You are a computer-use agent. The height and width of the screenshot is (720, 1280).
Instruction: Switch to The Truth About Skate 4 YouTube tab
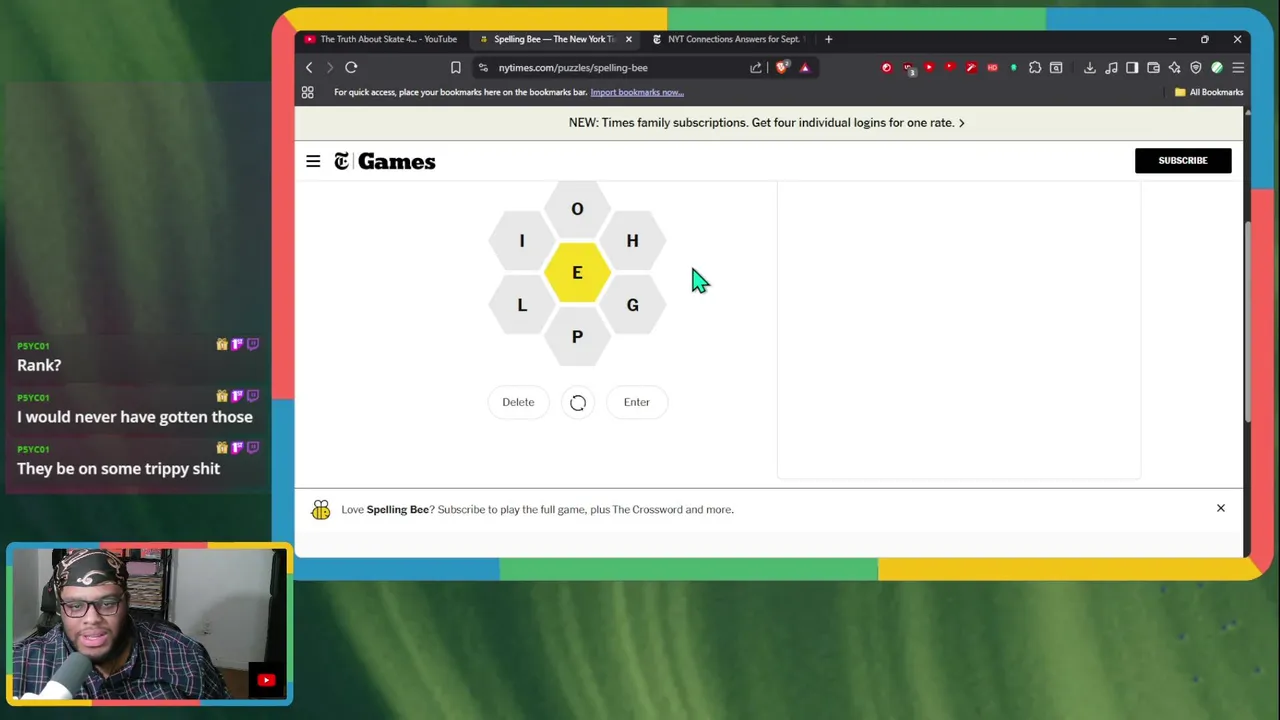(x=380, y=39)
